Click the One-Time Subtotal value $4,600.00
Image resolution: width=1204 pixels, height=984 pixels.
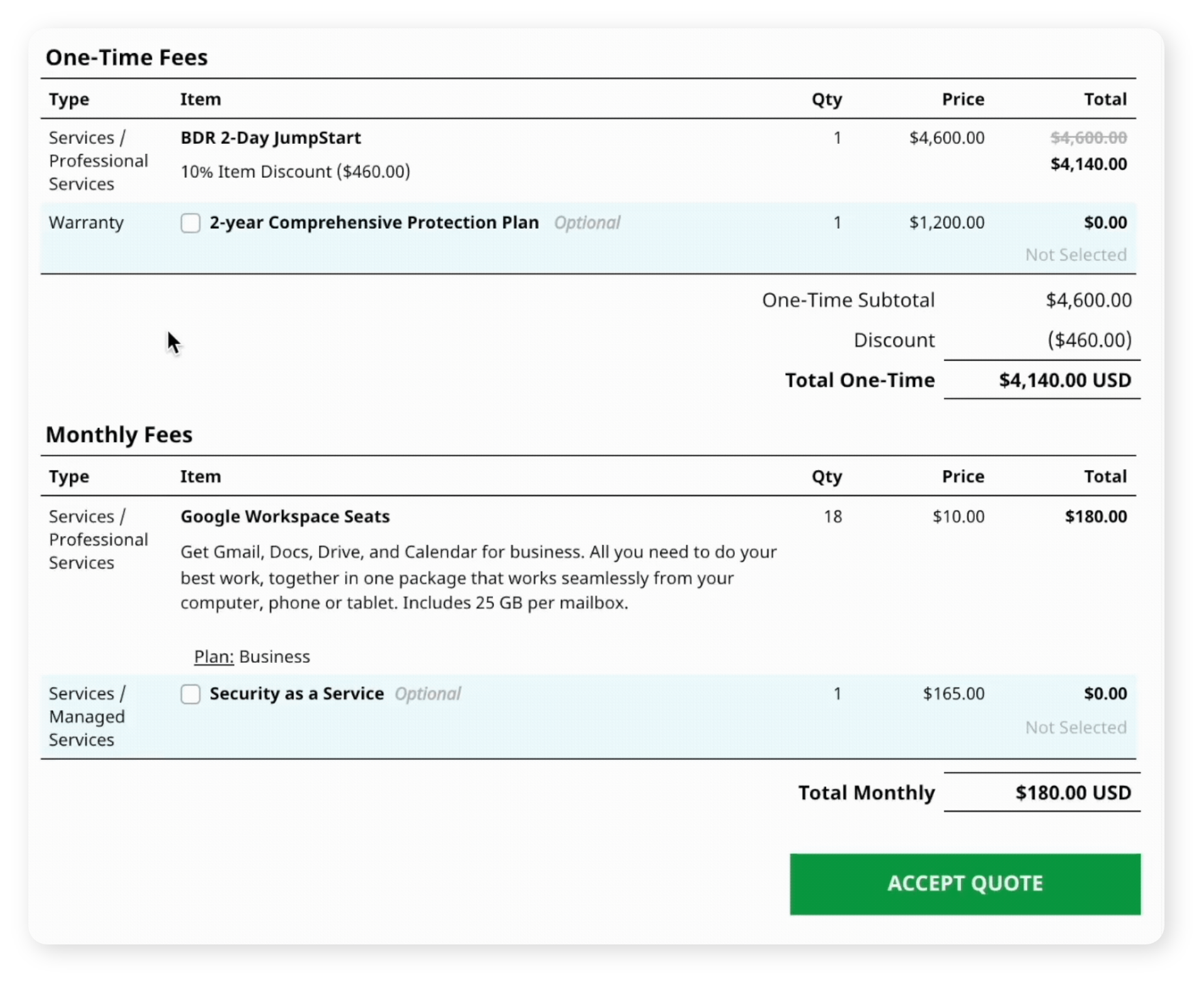1088,300
